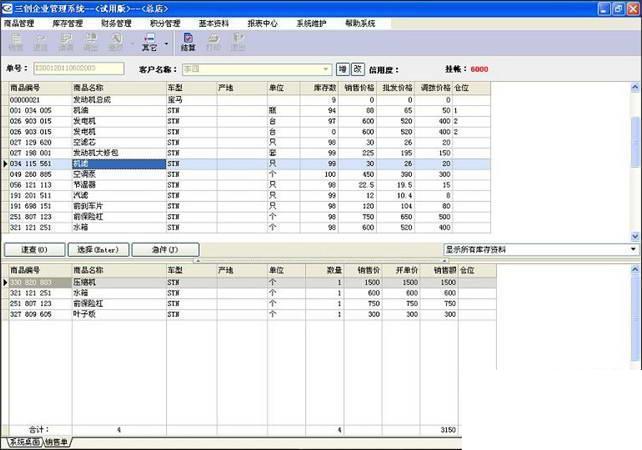Click the greyed-out 打印 printer icon

click(x=213, y=42)
